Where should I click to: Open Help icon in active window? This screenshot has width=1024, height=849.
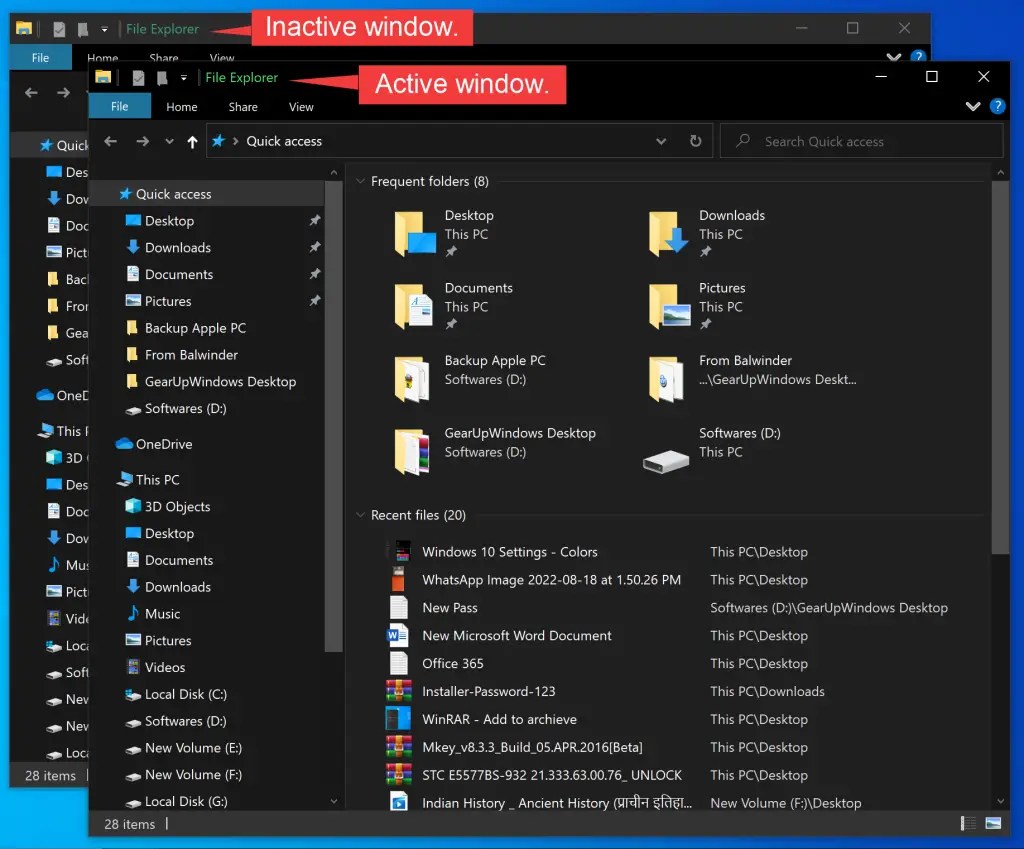pyautogui.click(x=997, y=106)
